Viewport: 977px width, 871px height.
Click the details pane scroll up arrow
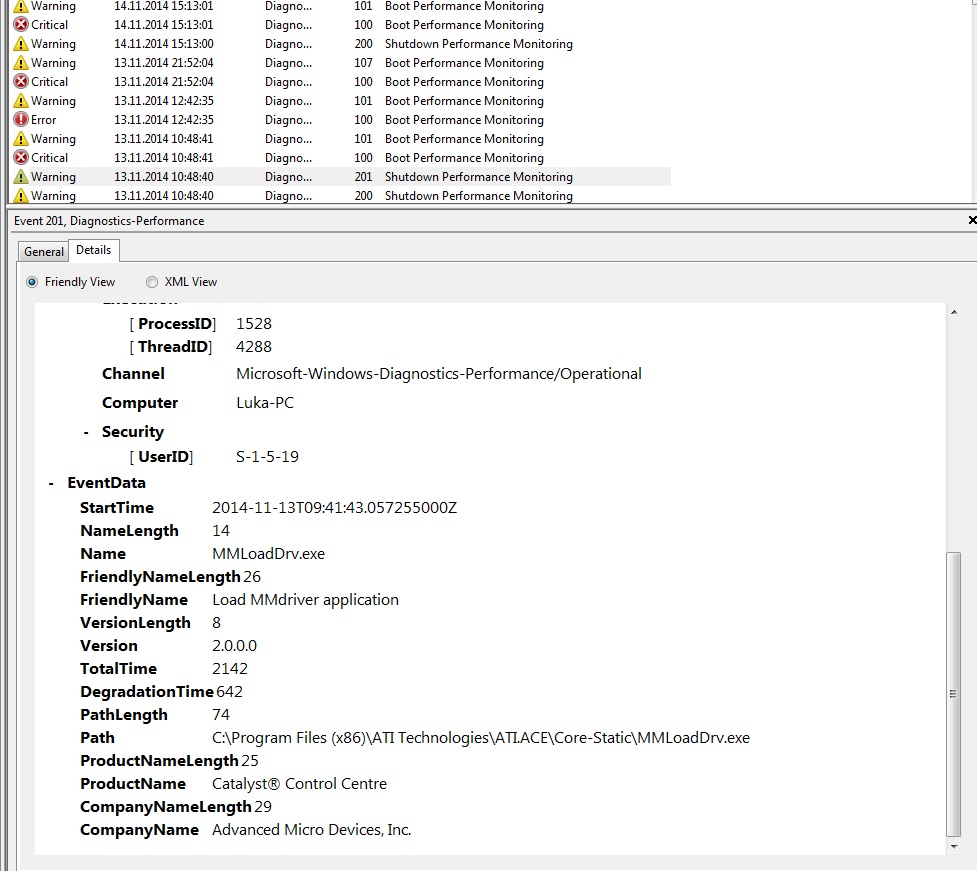click(x=953, y=312)
